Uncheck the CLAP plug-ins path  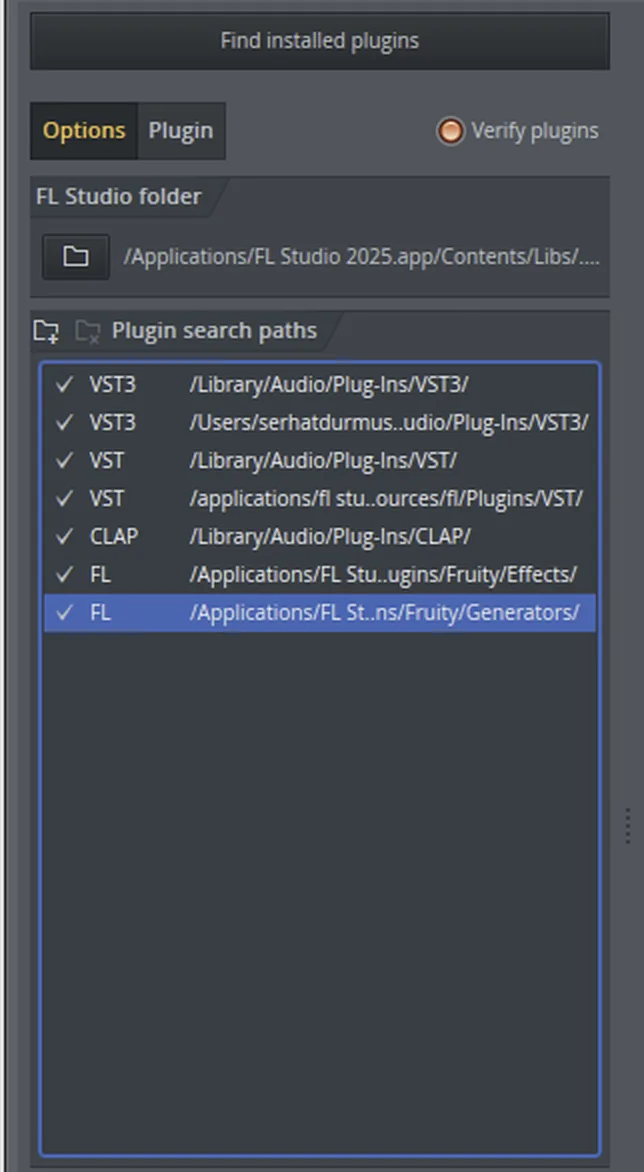(65, 536)
